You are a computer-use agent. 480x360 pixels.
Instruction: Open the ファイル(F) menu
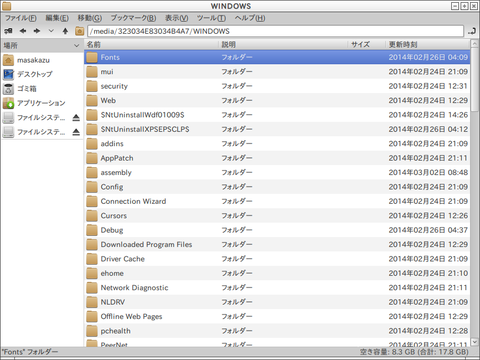point(21,18)
